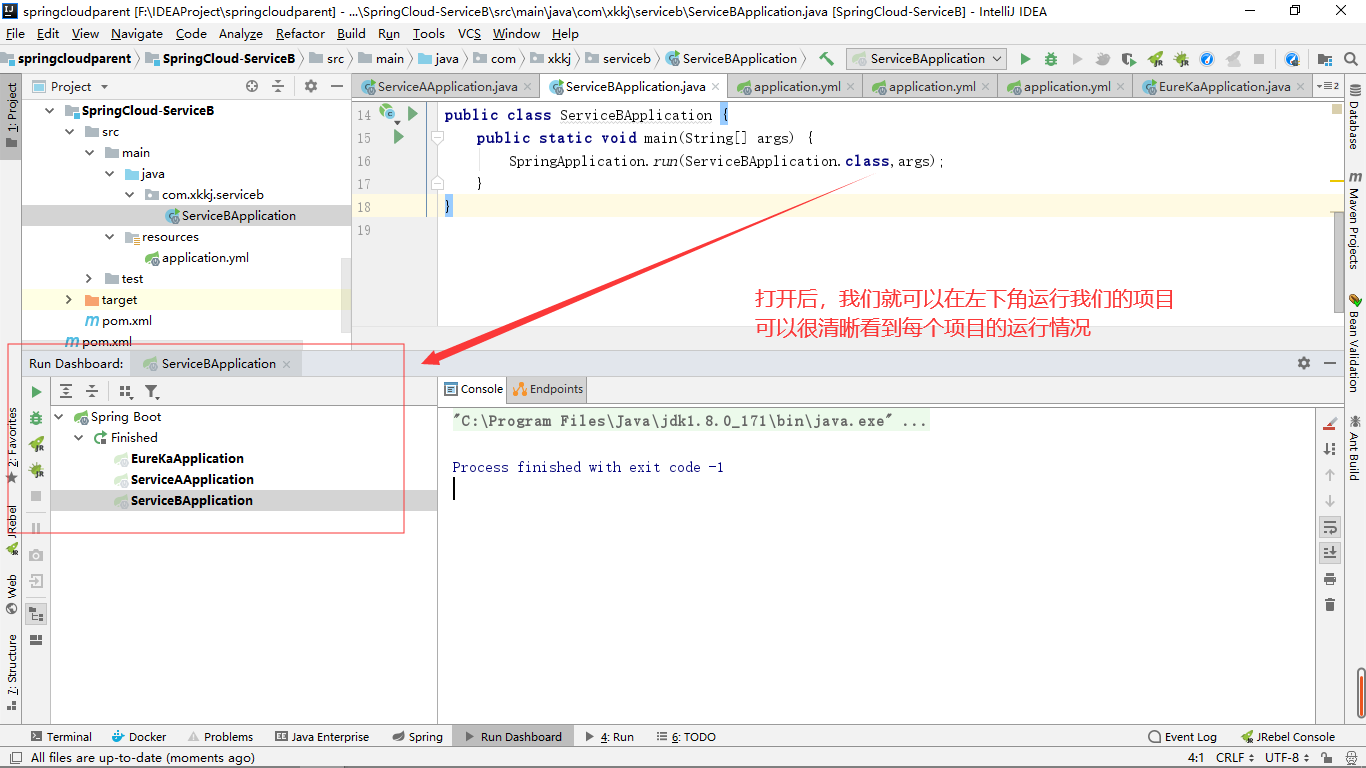Image resolution: width=1366 pixels, height=768 pixels.
Task: Switch to the Console tab
Action: tap(474, 389)
